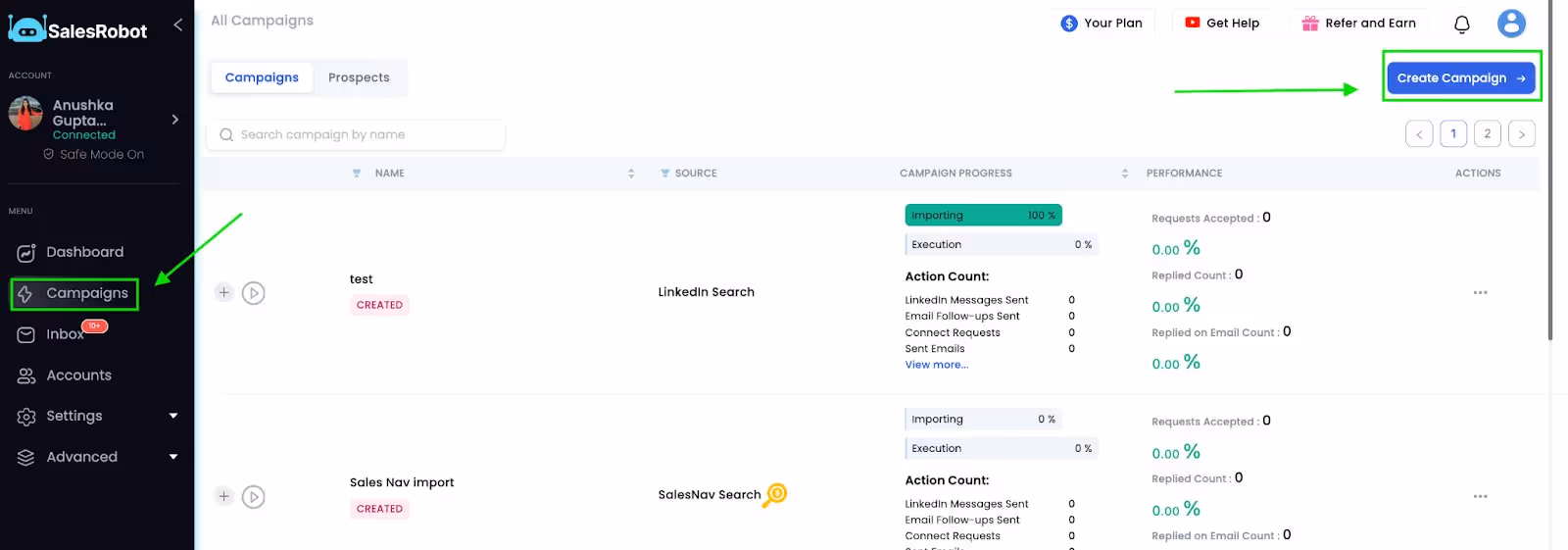Open actions menu for Sales Nav import
1568x550 pixels.
coord(1480,496)
